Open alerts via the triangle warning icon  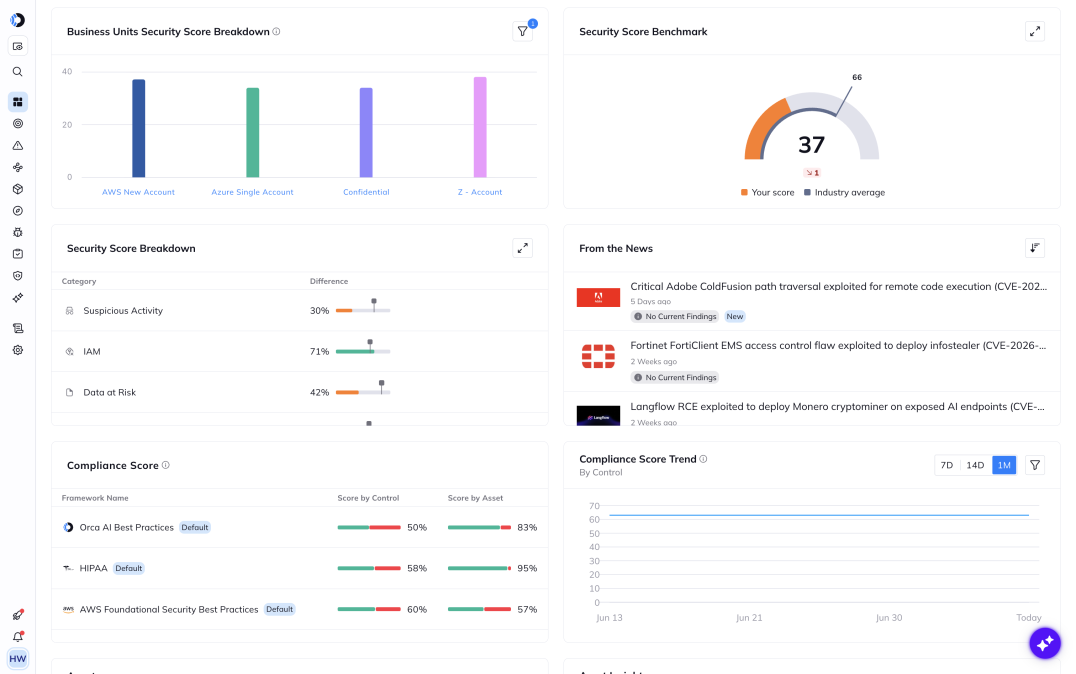tap(18, 146)
